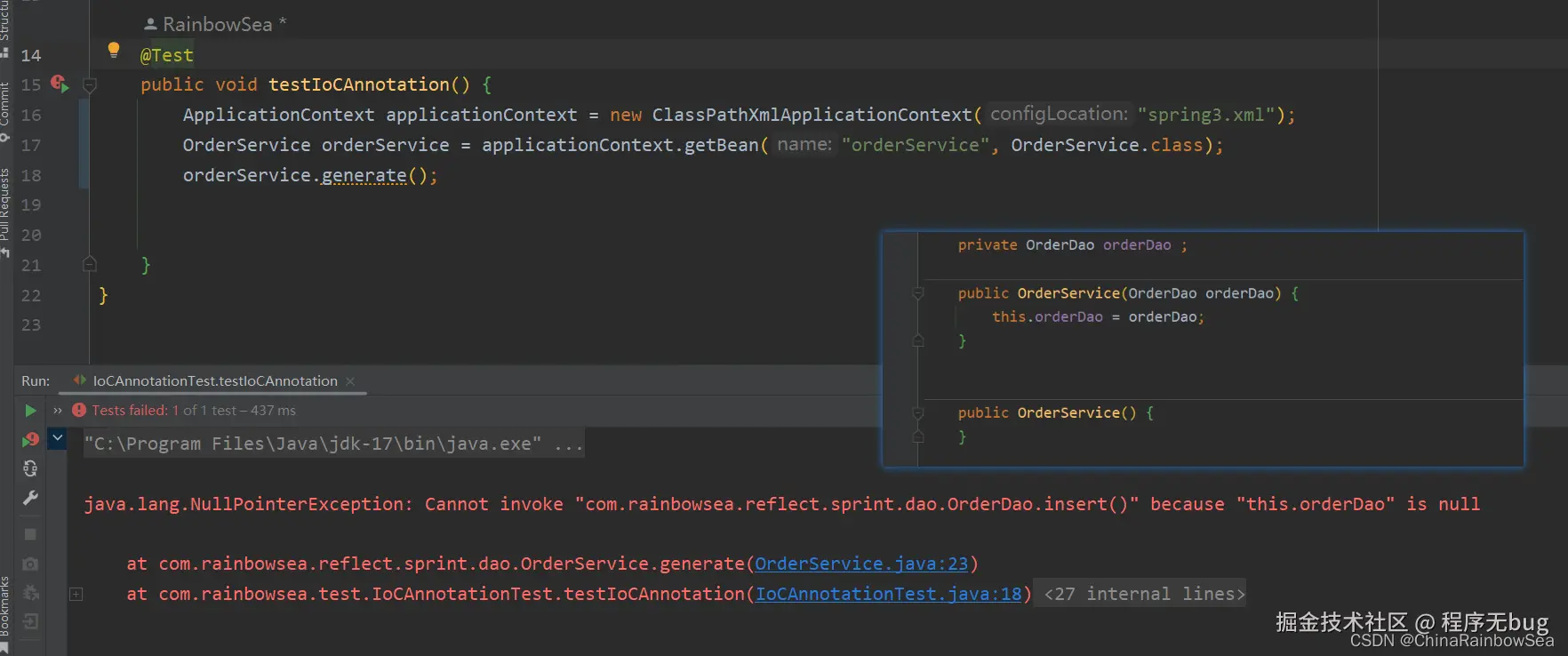Collapse the java.exe command line chevron
The width and height of the screenshot is (1568, 656).
coord(58,438)
